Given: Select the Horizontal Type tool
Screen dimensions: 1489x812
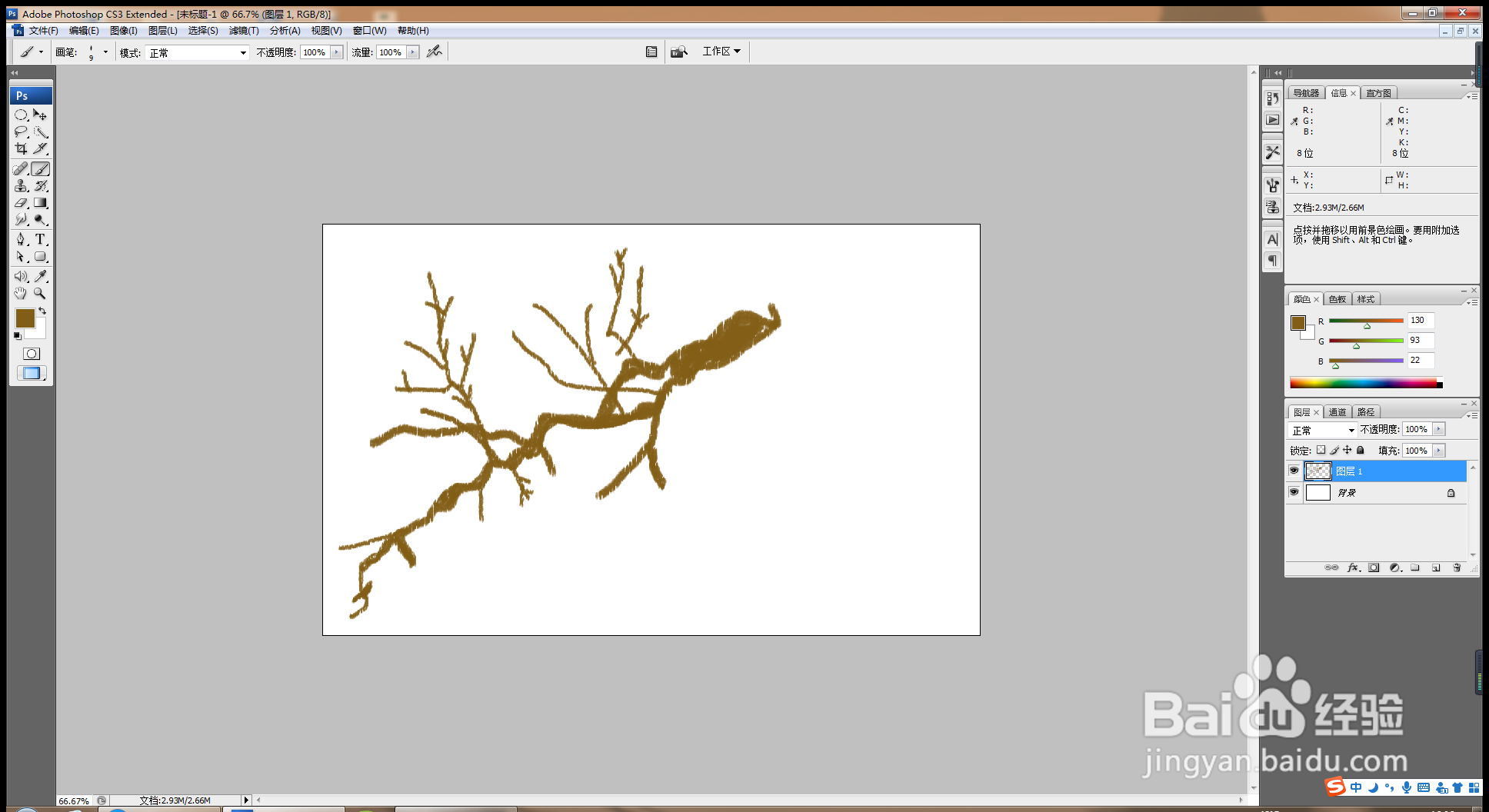Looking at the screenshot, I should (41, 240).
